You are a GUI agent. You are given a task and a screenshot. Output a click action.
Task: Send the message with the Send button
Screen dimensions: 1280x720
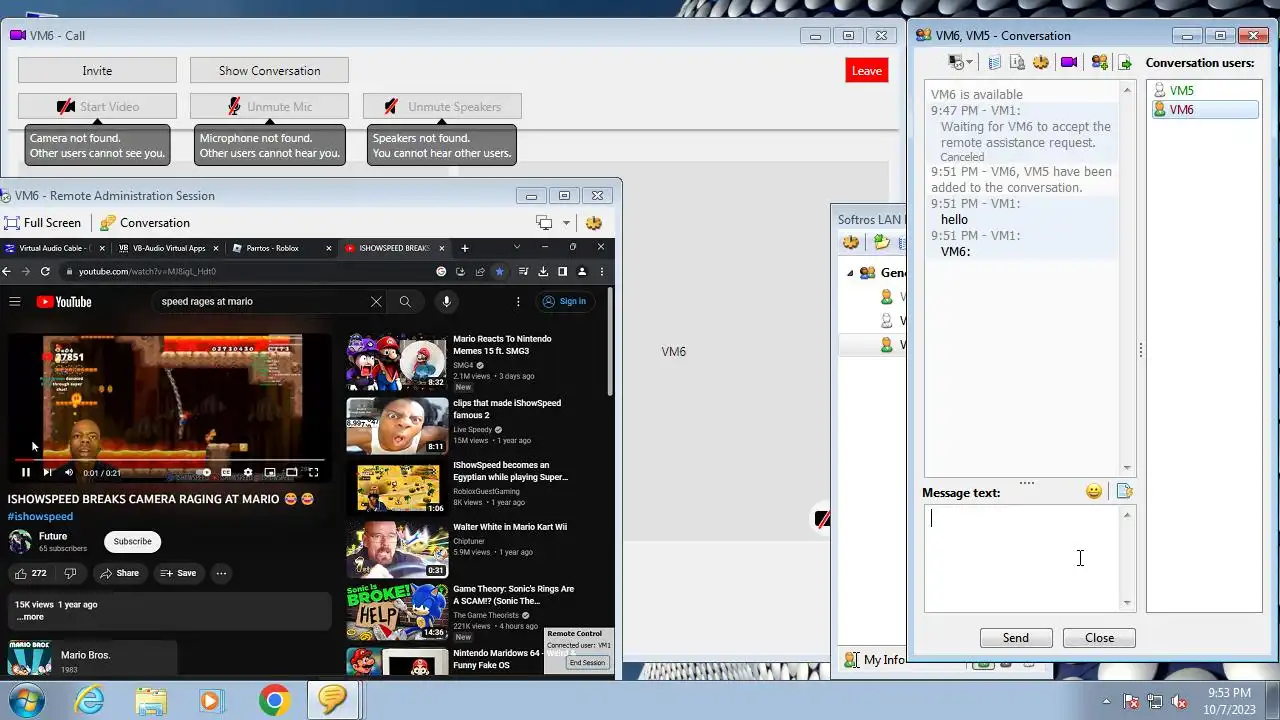(x=1015, y=638)
